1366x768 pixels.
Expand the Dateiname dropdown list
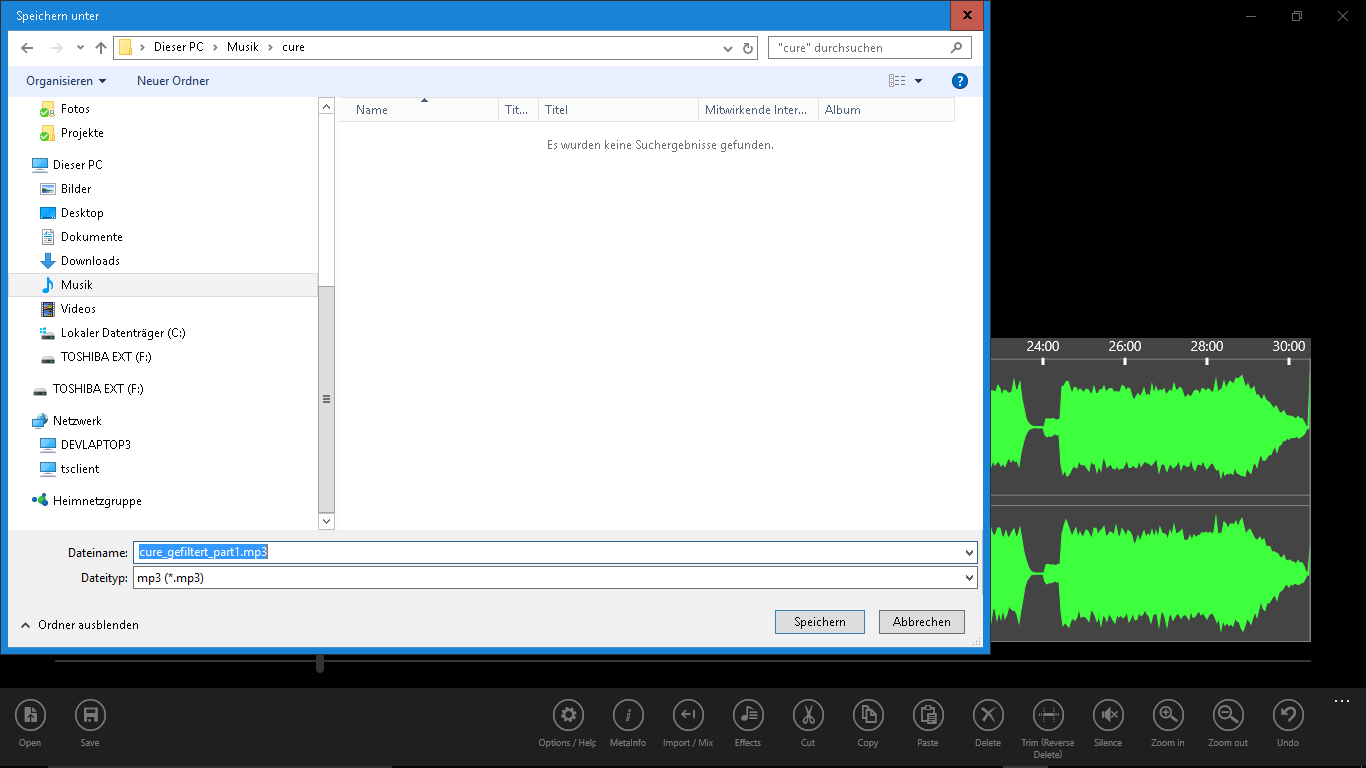tap(969, 552)
